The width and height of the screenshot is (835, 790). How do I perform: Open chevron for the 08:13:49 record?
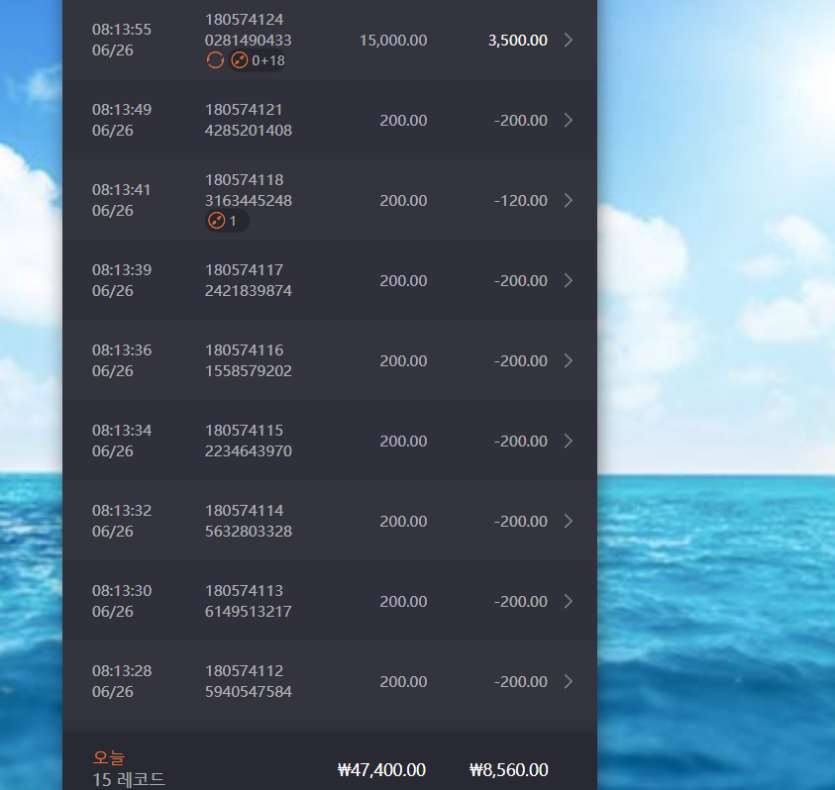pos(568,120)
